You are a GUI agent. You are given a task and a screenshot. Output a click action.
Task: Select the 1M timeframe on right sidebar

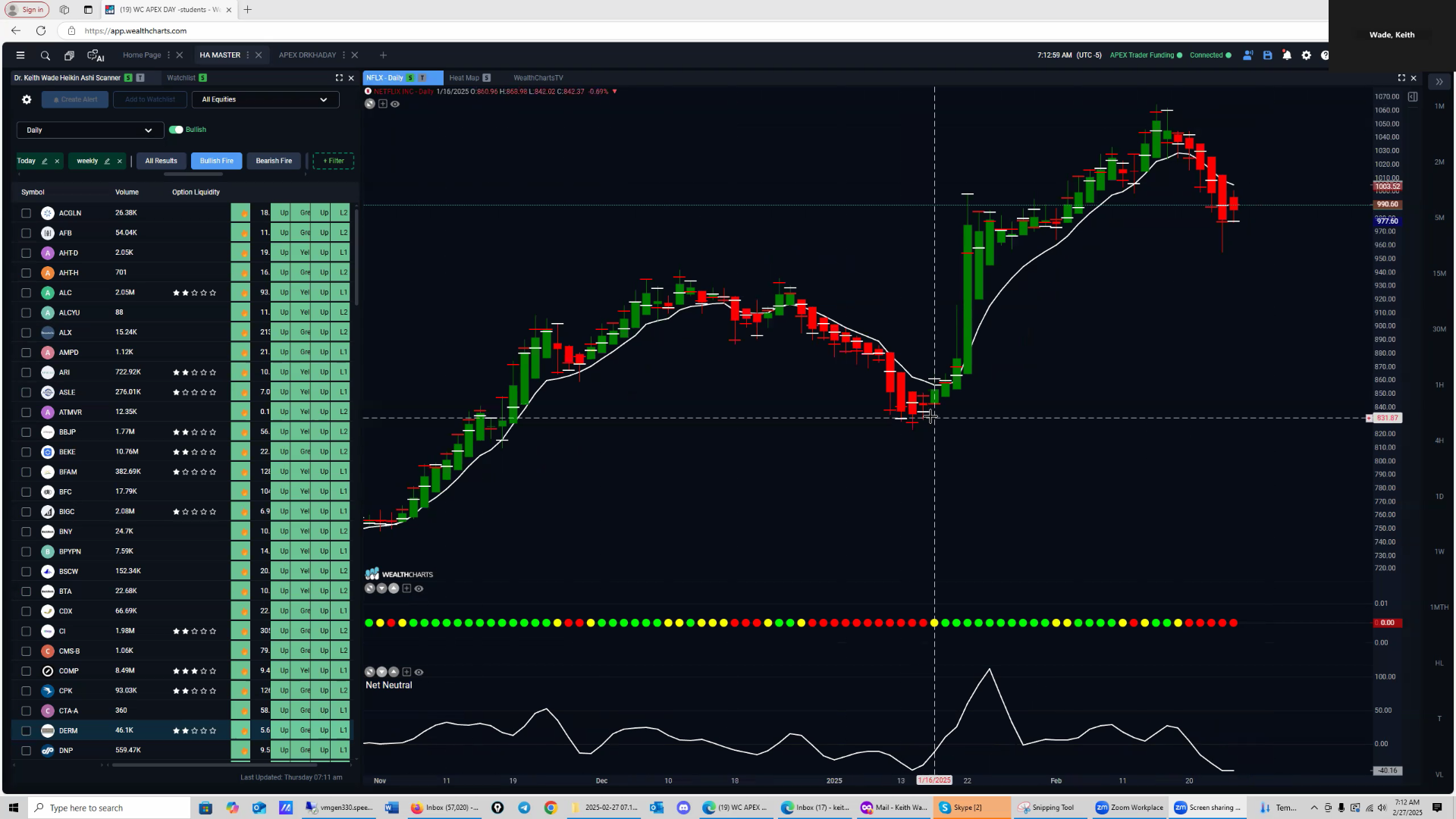point(1439,106)
